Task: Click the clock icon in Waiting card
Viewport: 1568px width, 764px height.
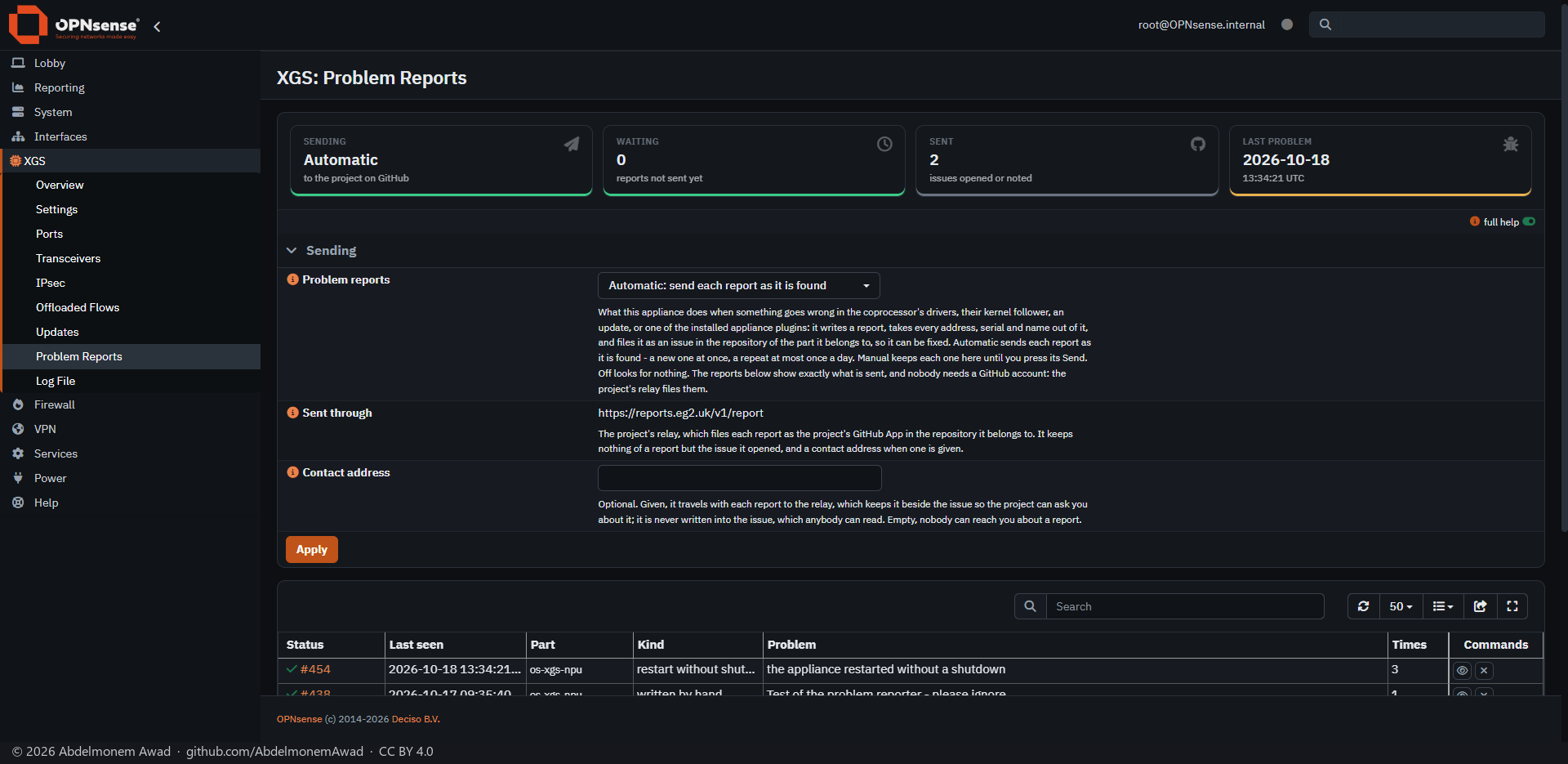Action: (884, 144)
